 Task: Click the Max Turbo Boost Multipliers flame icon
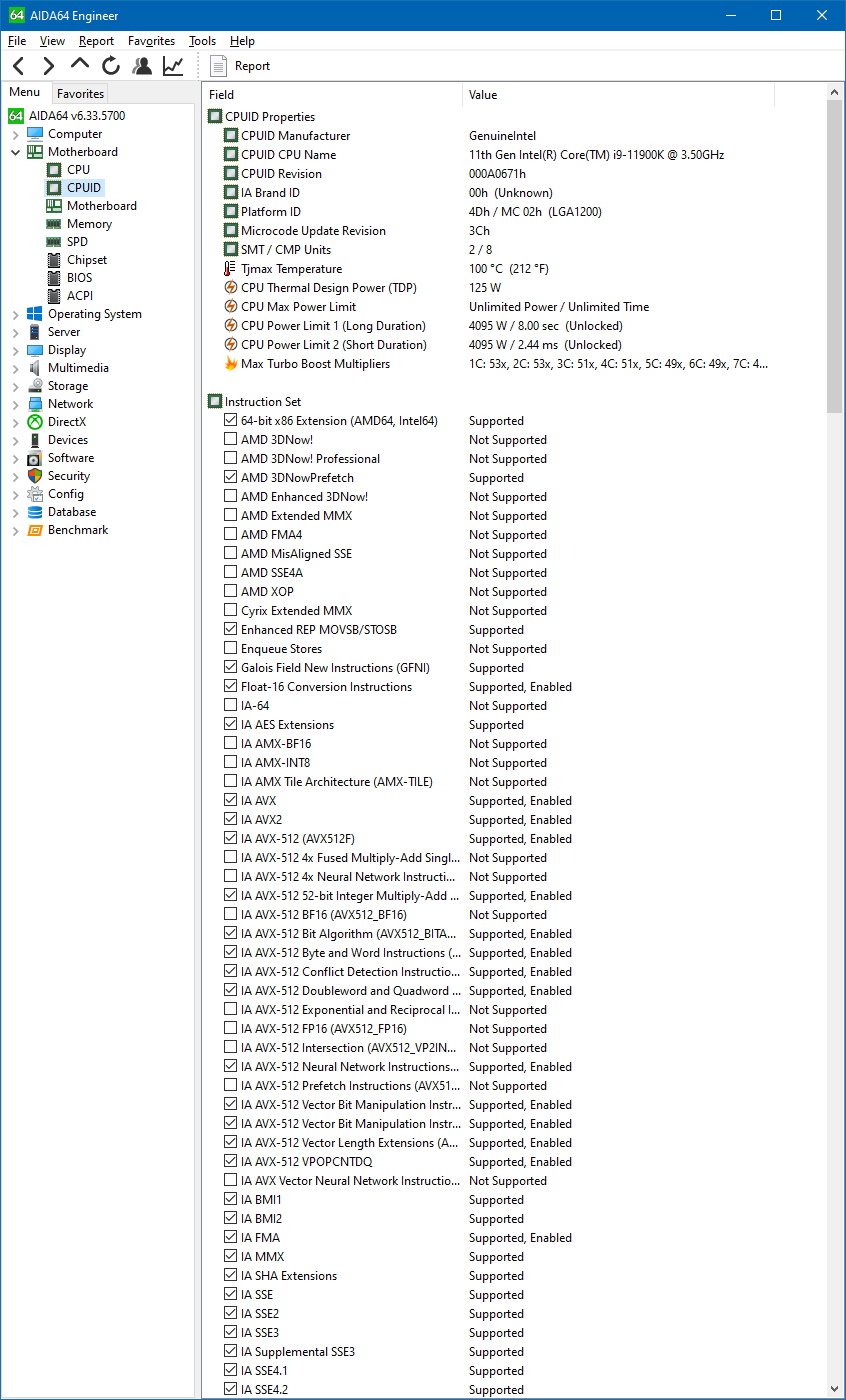[x=231, y=364]
